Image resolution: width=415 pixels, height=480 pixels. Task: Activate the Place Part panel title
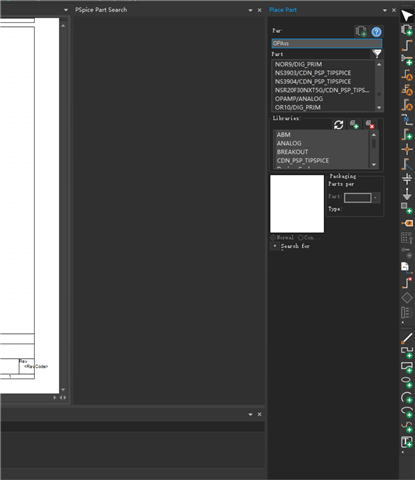tap(283, 10)
